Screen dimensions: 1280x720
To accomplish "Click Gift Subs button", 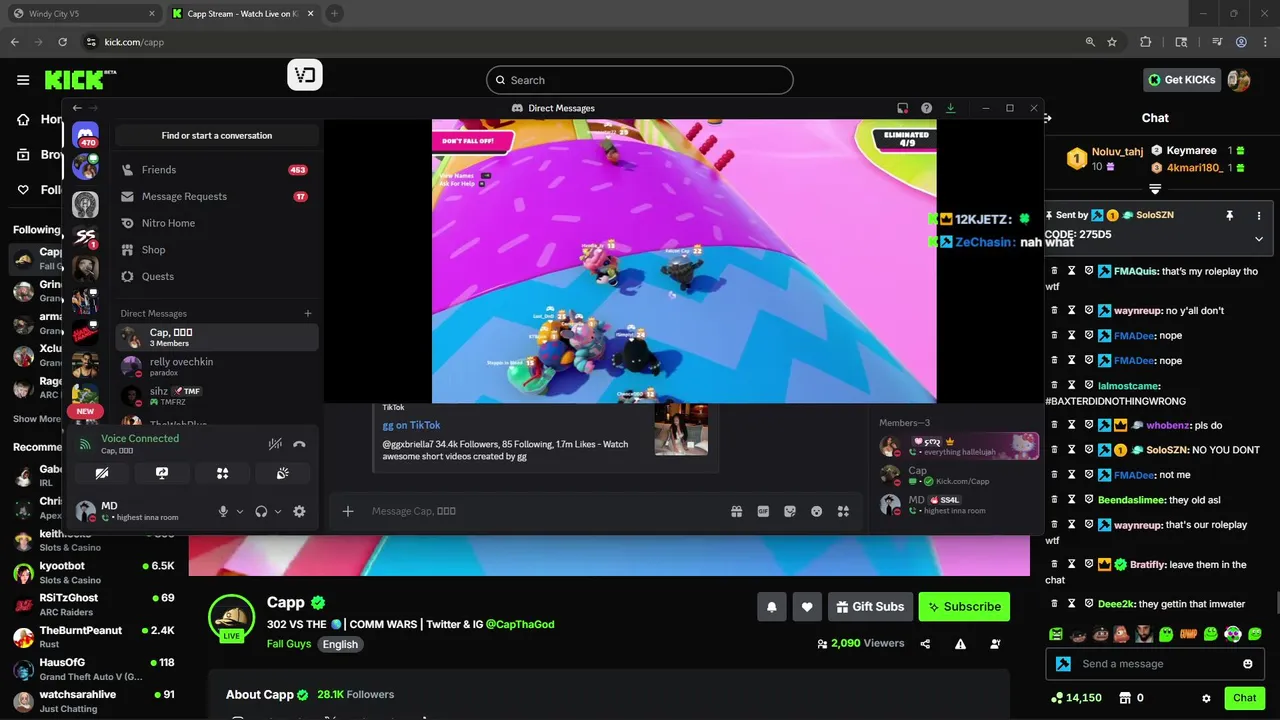I will click(868, 606).
